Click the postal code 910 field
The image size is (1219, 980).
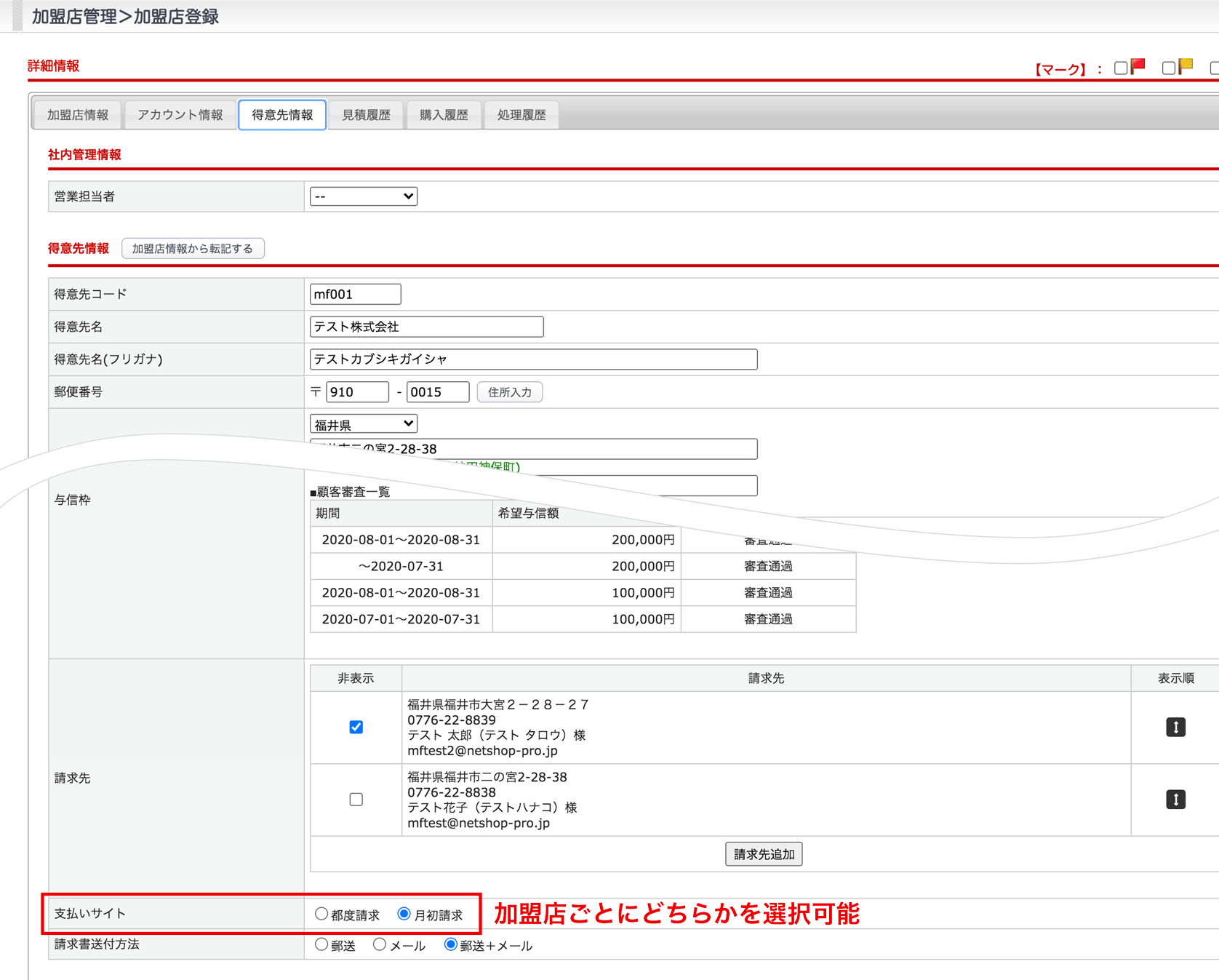[x=357, y=392]
